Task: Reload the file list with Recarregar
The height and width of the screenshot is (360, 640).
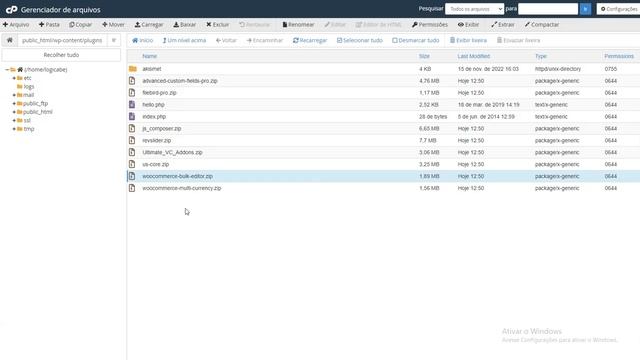Action: click(x=310, y=40)
